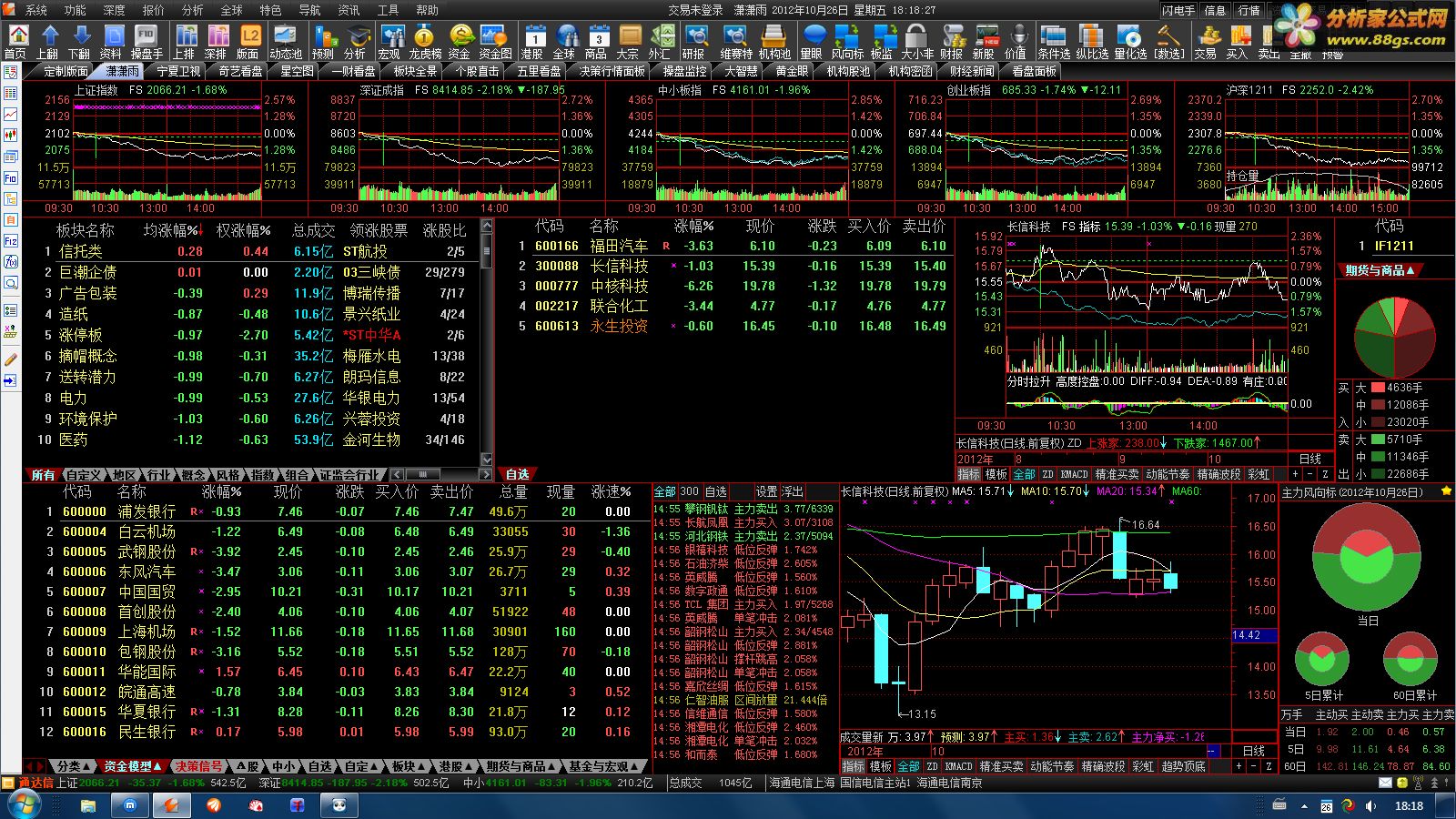Expand the 资金模型 dropdown tab
Image resolution: width=1456 pixels, height=819 pixels.
pyautogui.click(x=133, y=766)
